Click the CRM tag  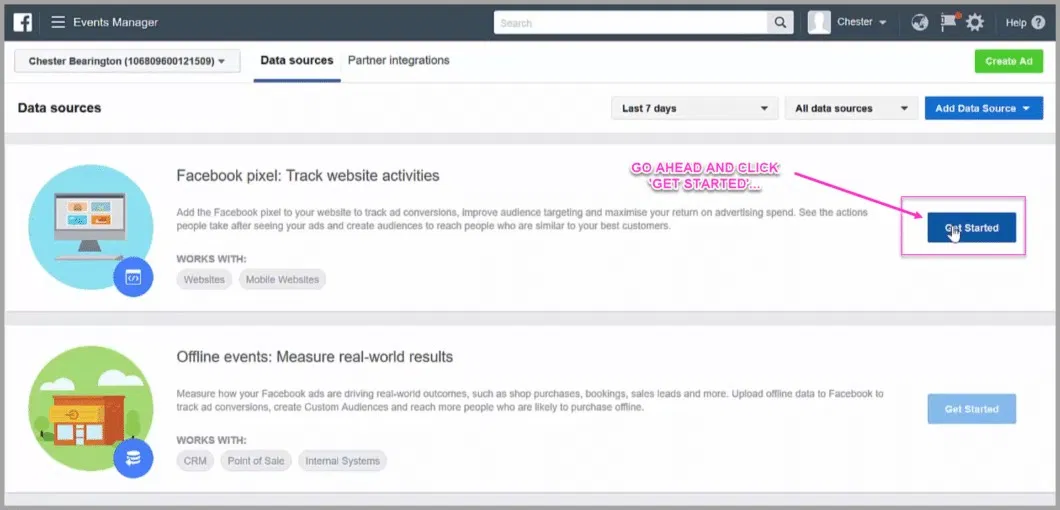[195, 461]
